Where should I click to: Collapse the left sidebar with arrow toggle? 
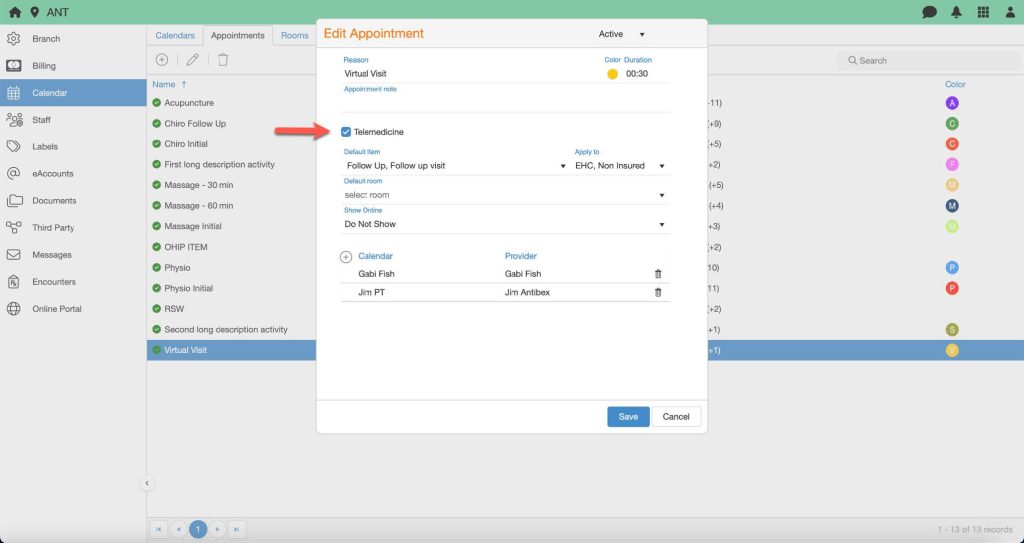click(147, 483)
